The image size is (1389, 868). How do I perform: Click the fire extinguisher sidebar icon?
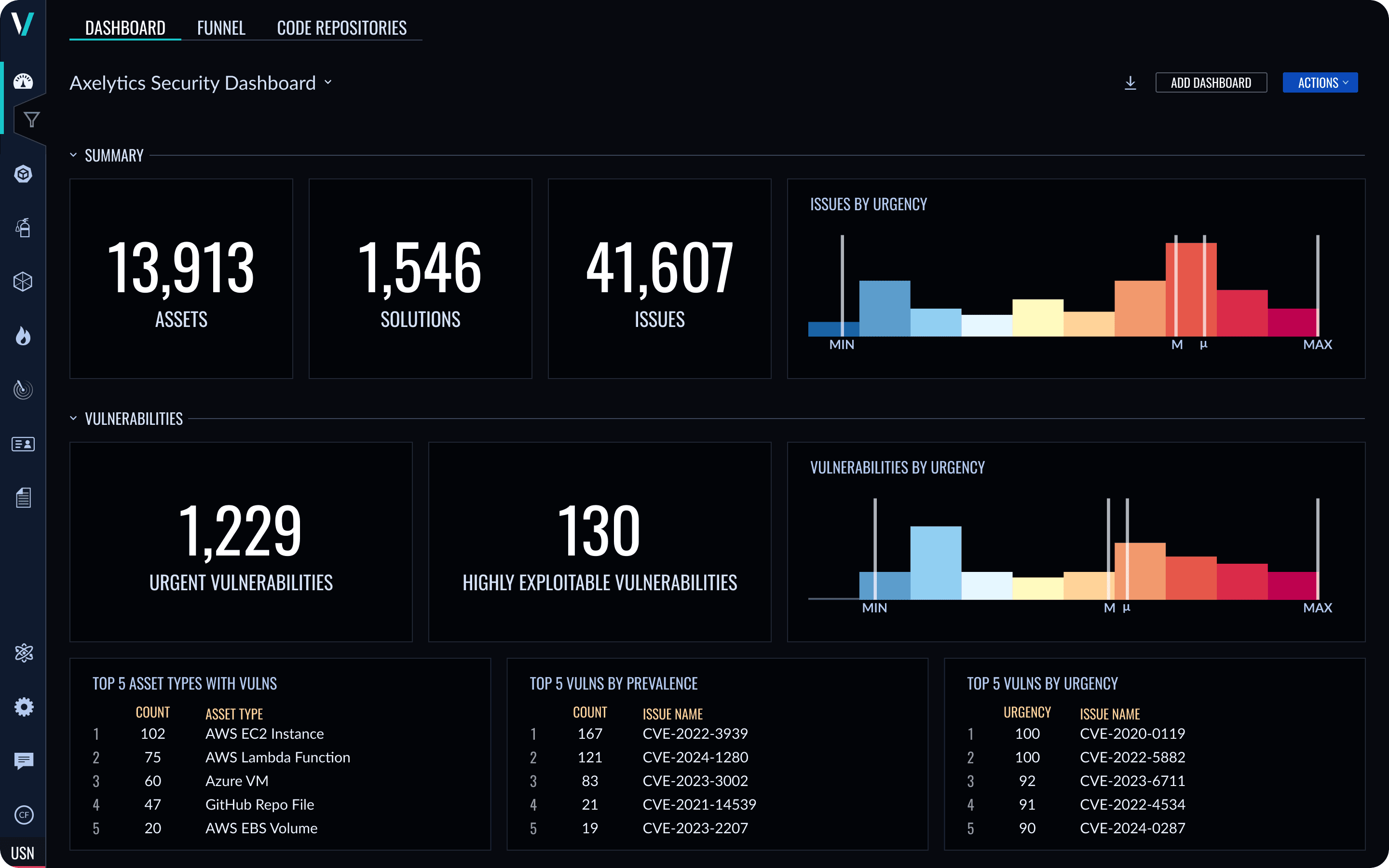click(23, 228)
